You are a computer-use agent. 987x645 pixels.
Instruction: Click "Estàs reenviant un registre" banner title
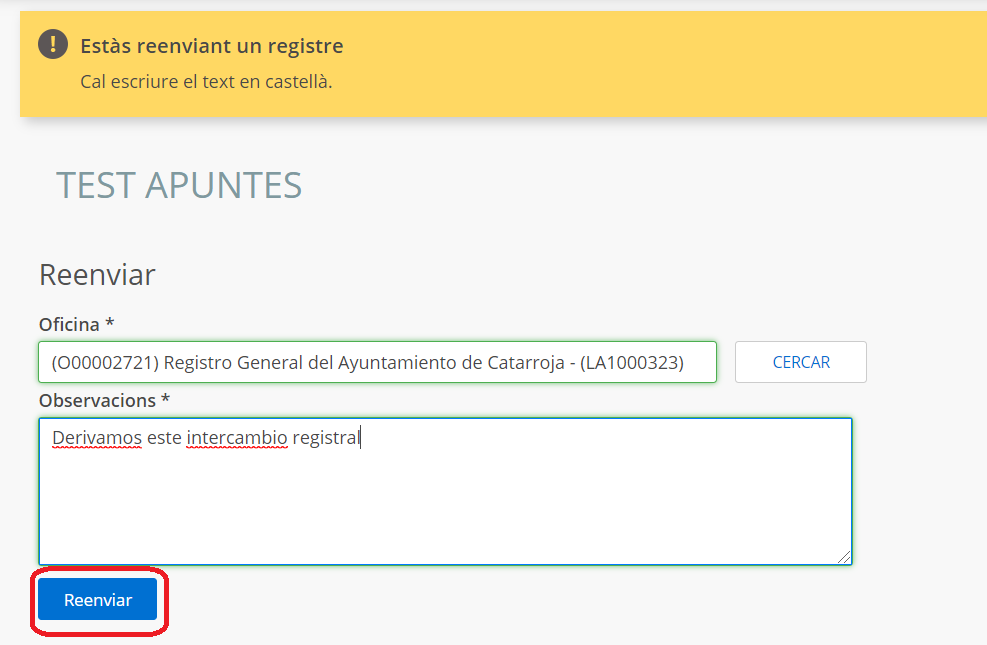[211, 46]
